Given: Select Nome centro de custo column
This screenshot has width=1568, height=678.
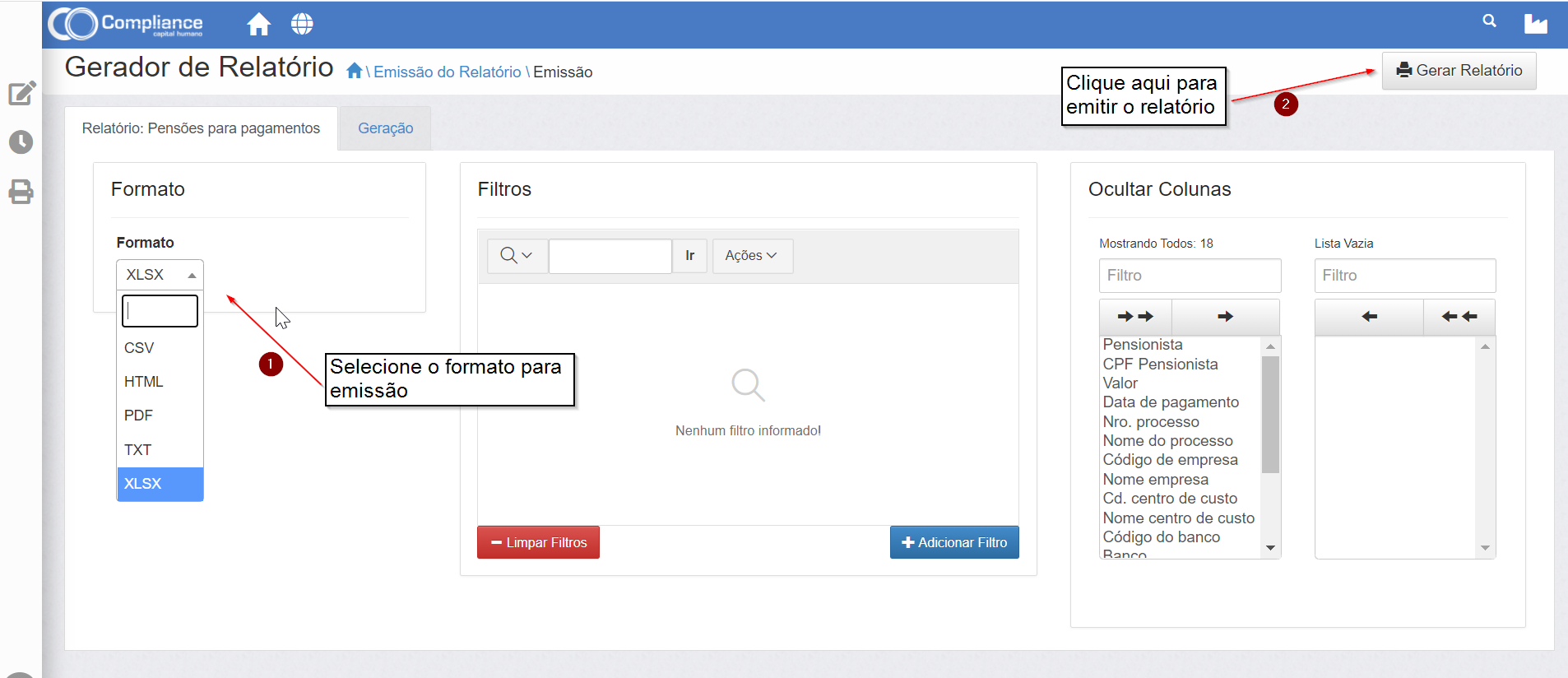Looking at the screenshot, I should 1178,518.
